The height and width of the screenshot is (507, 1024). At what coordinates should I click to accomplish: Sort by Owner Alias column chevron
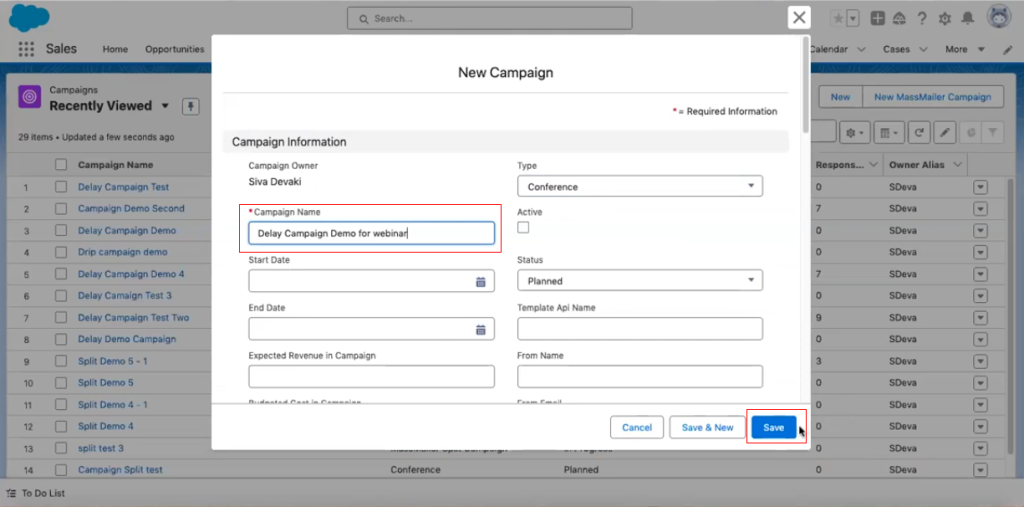957,165
